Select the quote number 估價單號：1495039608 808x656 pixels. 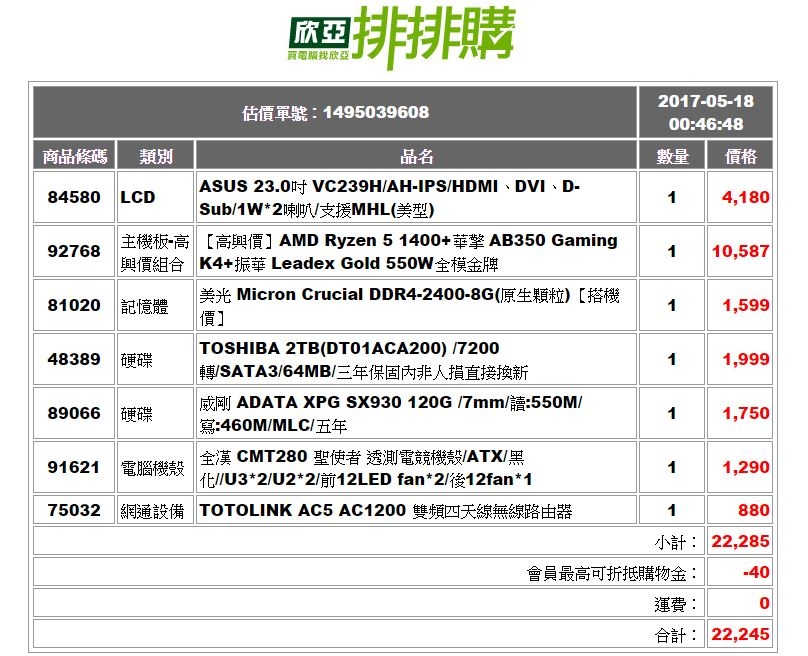(335, 112)
